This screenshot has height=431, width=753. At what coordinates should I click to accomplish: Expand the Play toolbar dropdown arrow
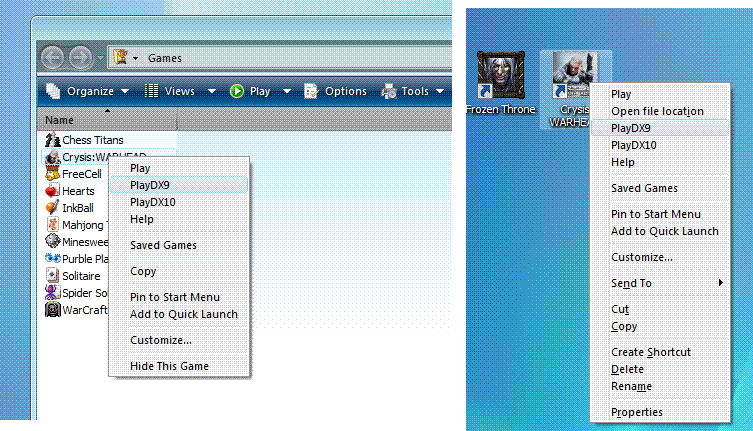[287, 91]
